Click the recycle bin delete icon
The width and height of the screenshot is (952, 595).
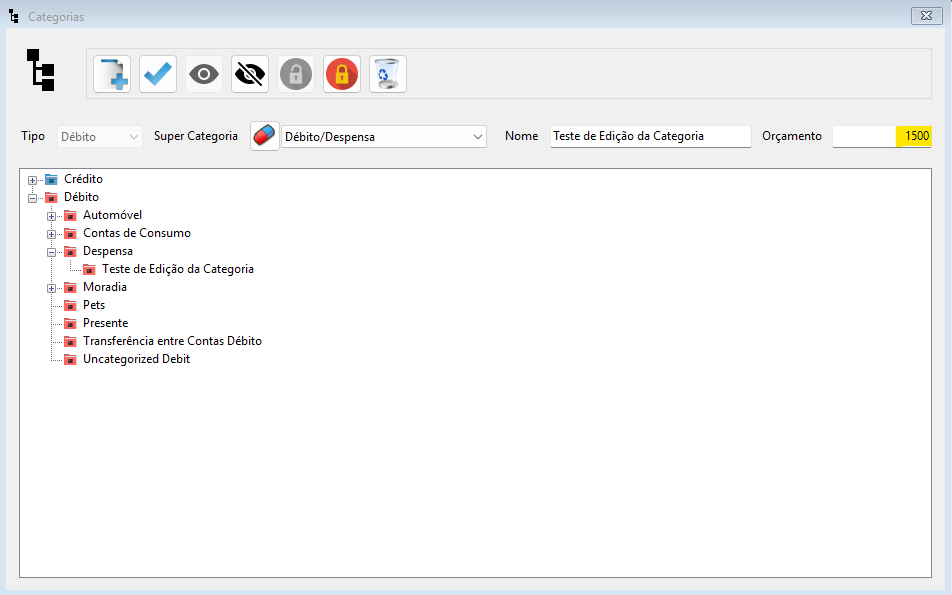pos(388,75)
